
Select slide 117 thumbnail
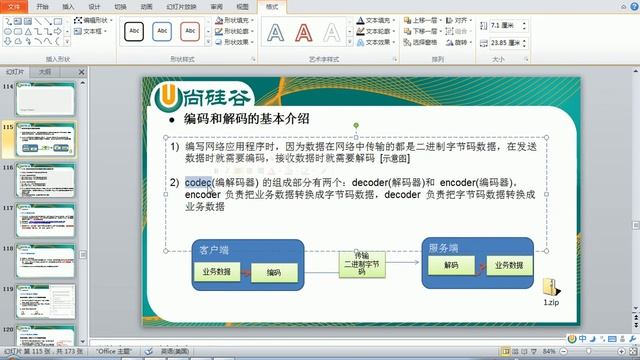[45, 220]
